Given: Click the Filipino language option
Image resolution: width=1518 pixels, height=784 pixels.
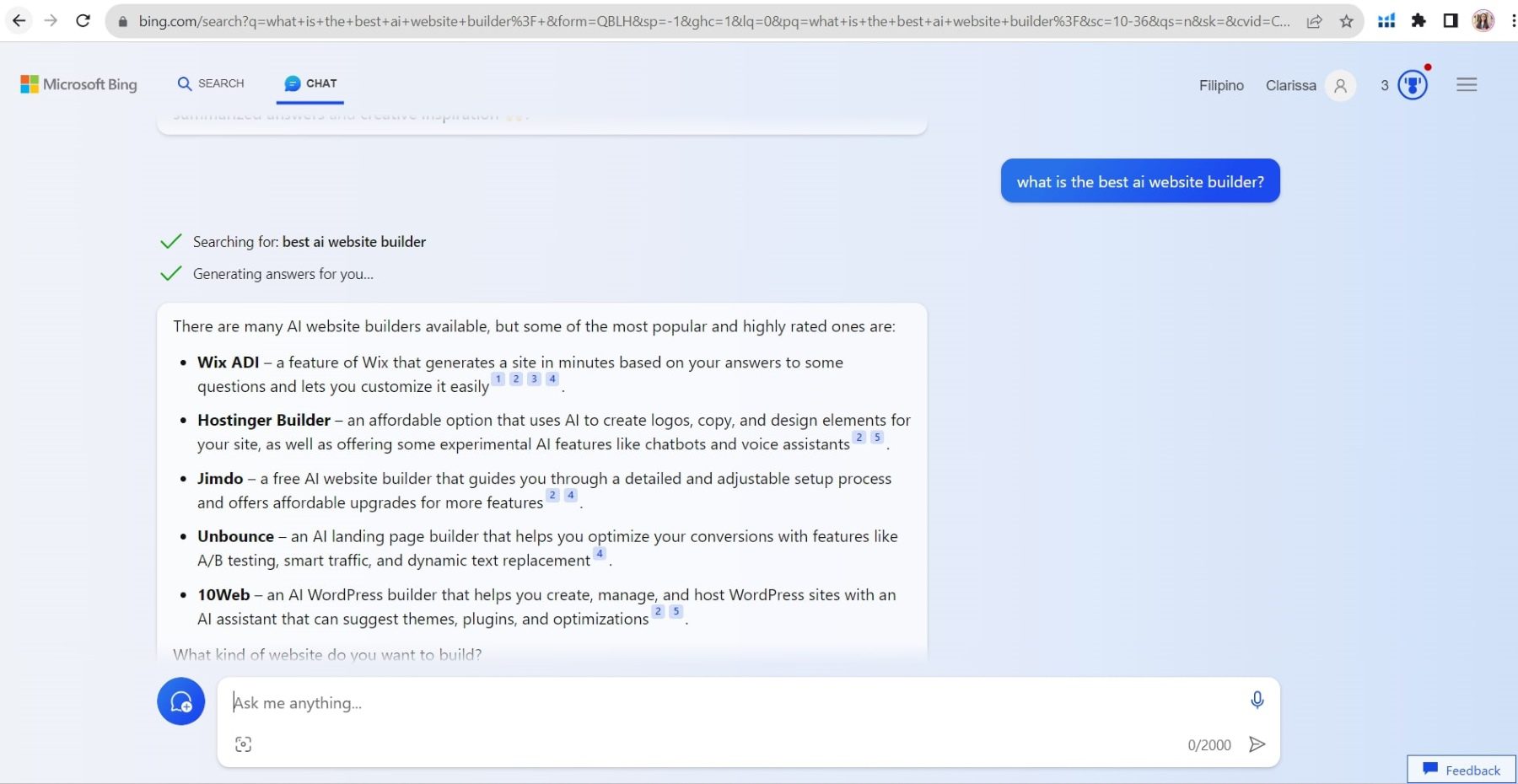Looking at the screenshot, I should click(1220, 85).
